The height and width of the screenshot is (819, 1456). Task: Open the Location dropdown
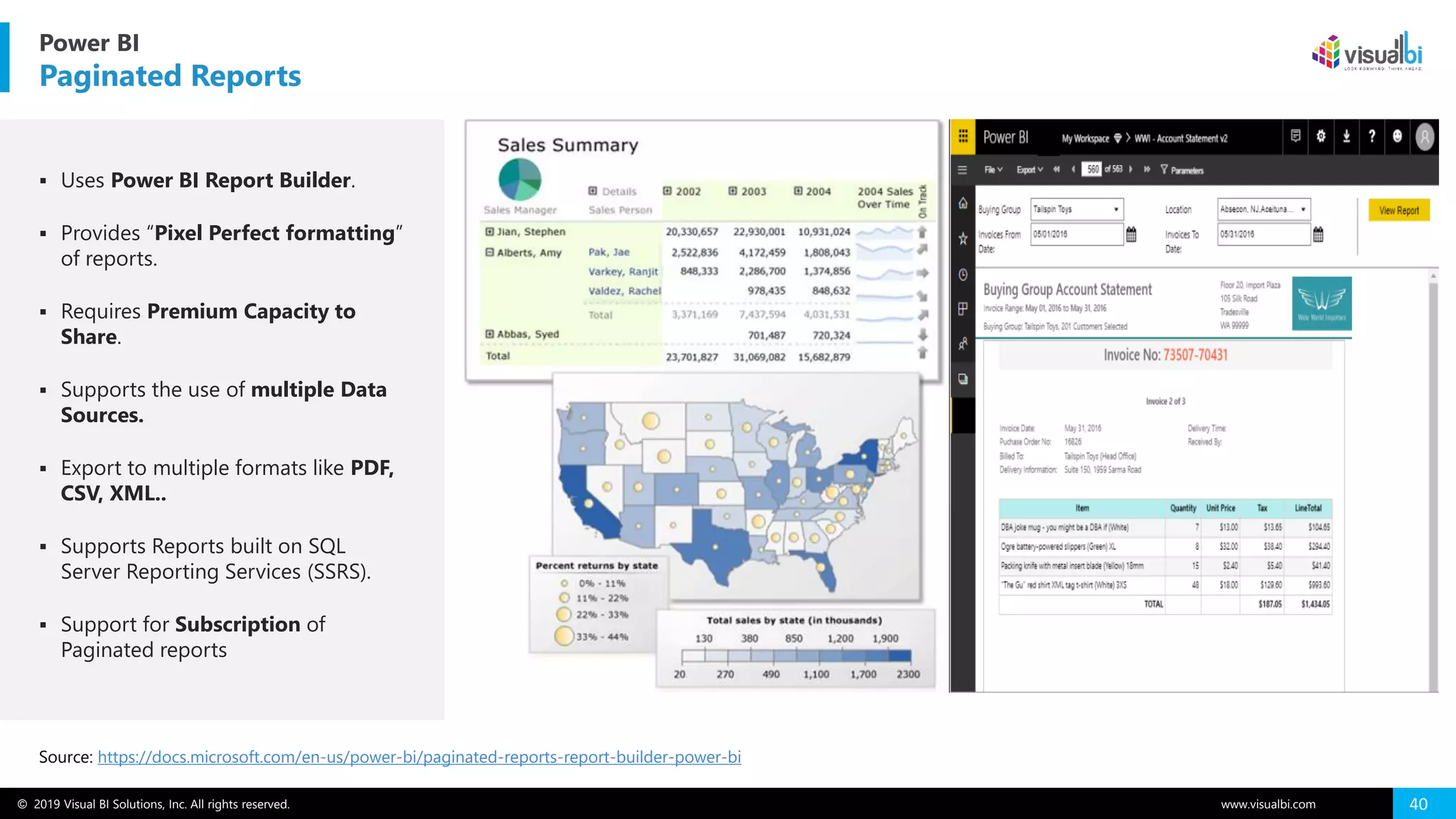tap(1263, 209)
